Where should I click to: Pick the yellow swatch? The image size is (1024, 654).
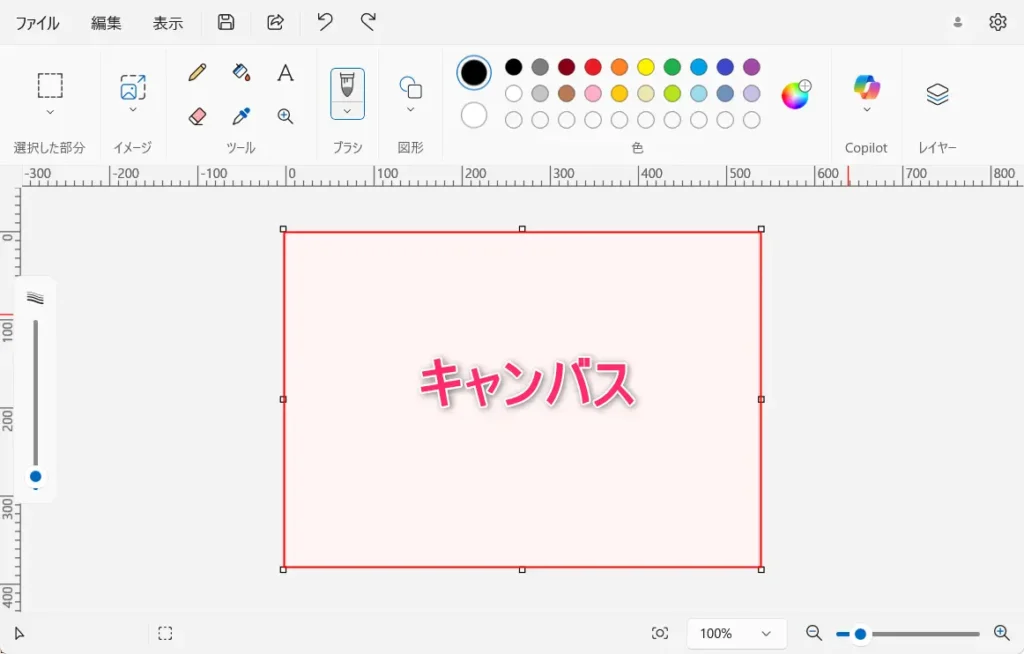click(646, 67)
